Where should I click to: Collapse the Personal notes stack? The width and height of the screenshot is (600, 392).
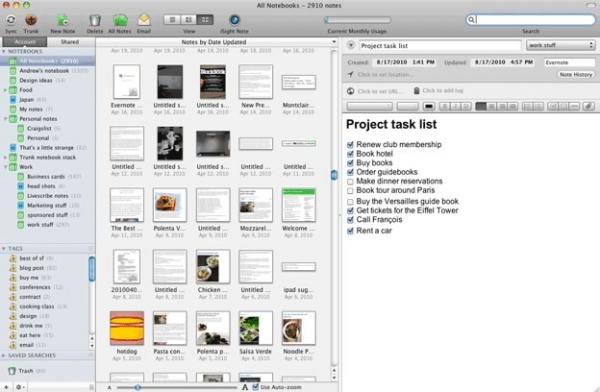coord(5,119)
